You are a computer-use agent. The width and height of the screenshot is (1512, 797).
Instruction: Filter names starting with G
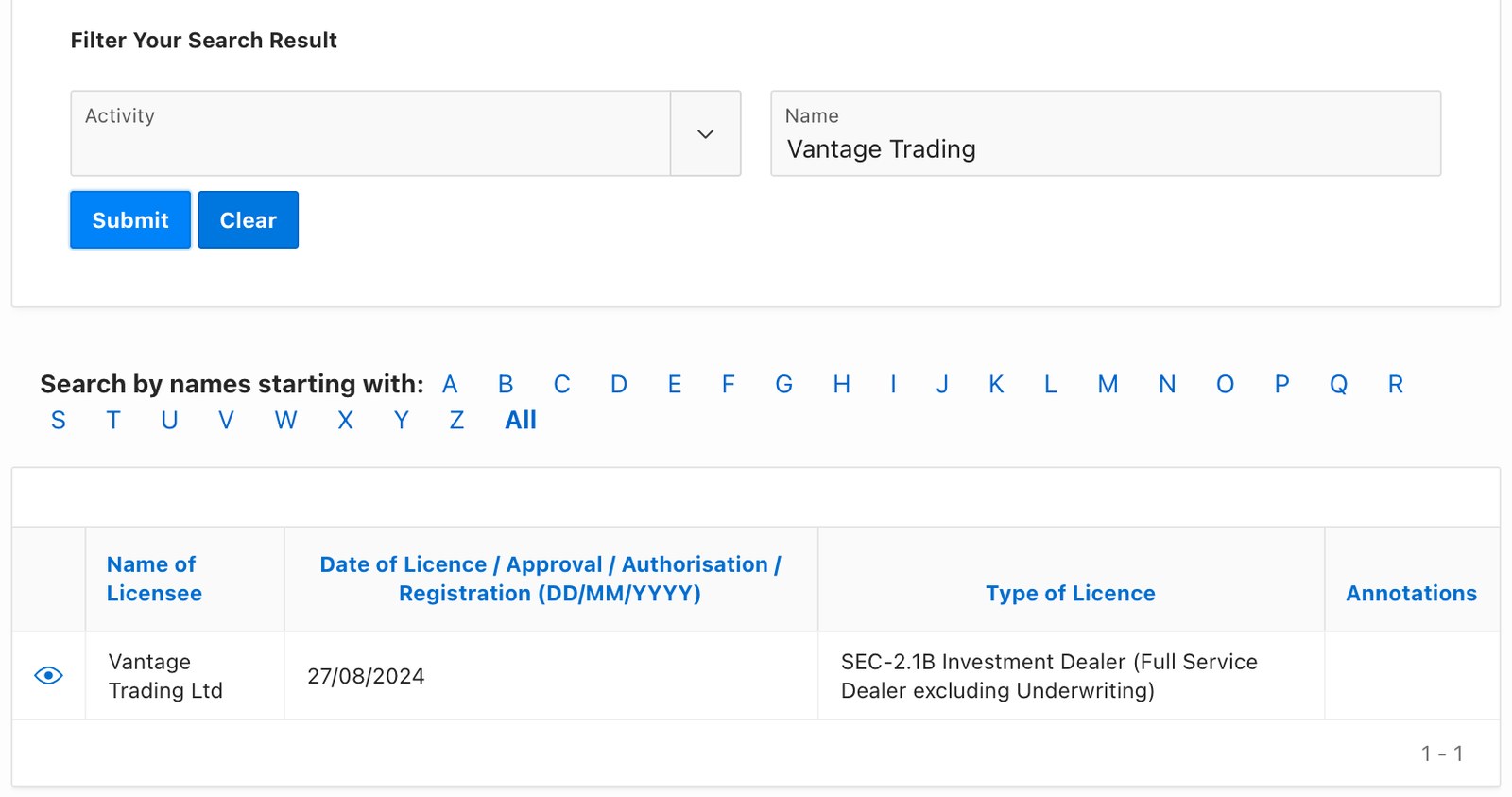(784, 384)
